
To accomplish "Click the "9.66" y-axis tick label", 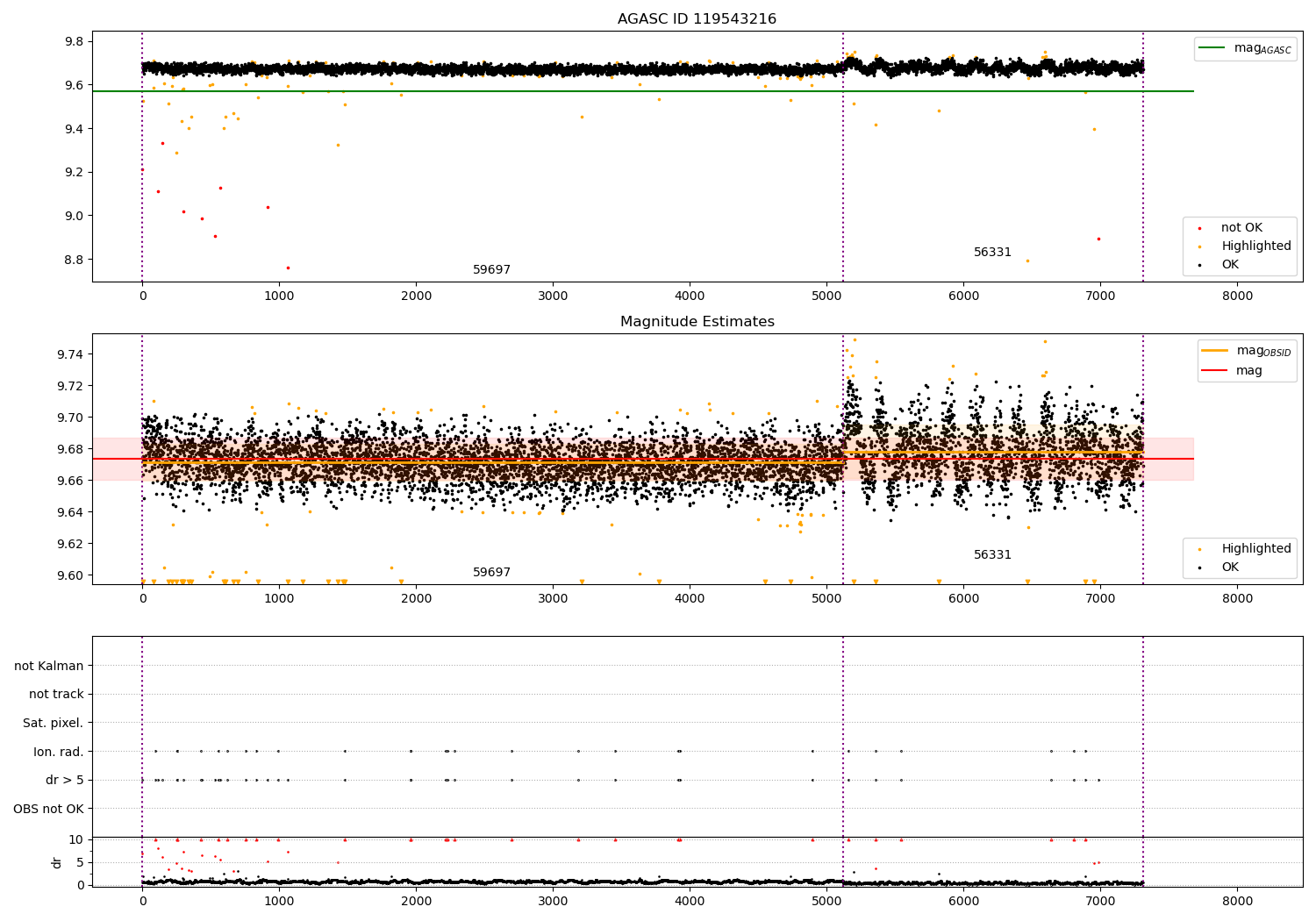I will (70, 481).
